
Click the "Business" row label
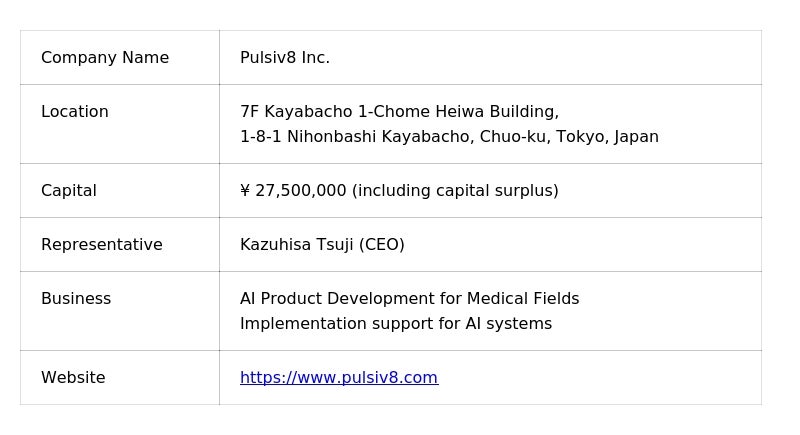pos(76,299)
